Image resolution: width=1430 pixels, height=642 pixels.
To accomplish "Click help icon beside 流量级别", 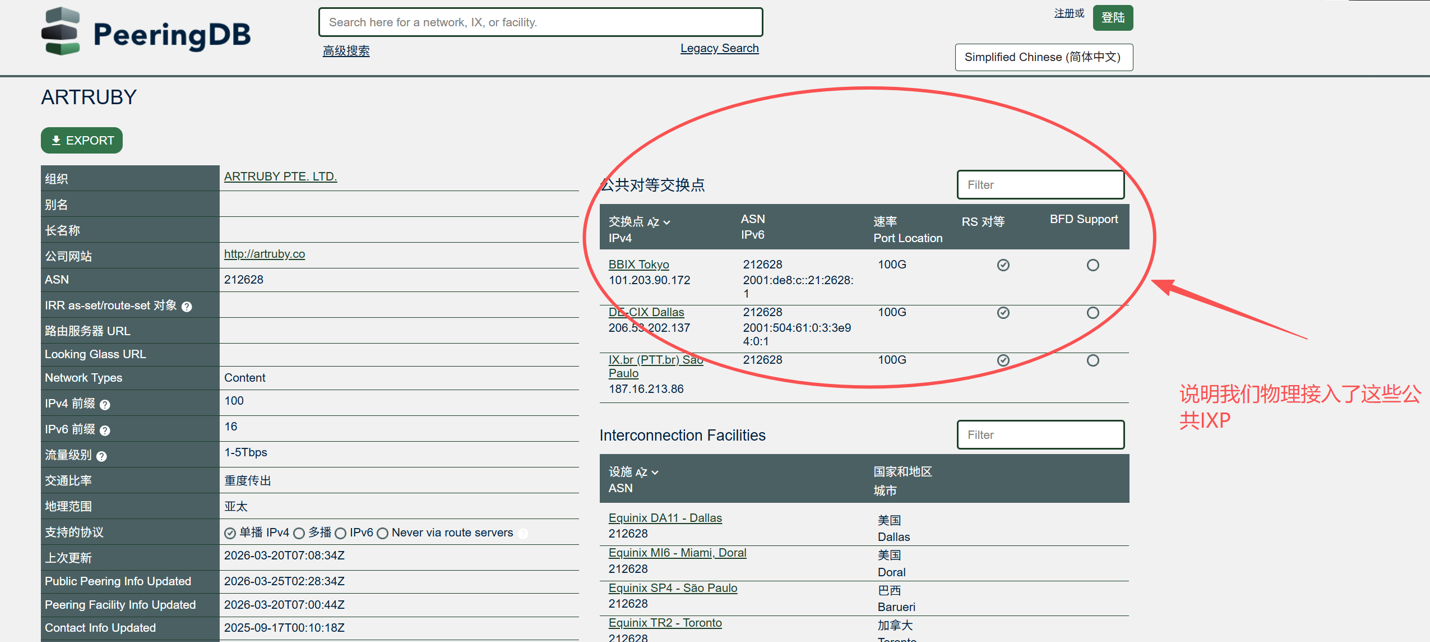I will (x=102, y=456).
